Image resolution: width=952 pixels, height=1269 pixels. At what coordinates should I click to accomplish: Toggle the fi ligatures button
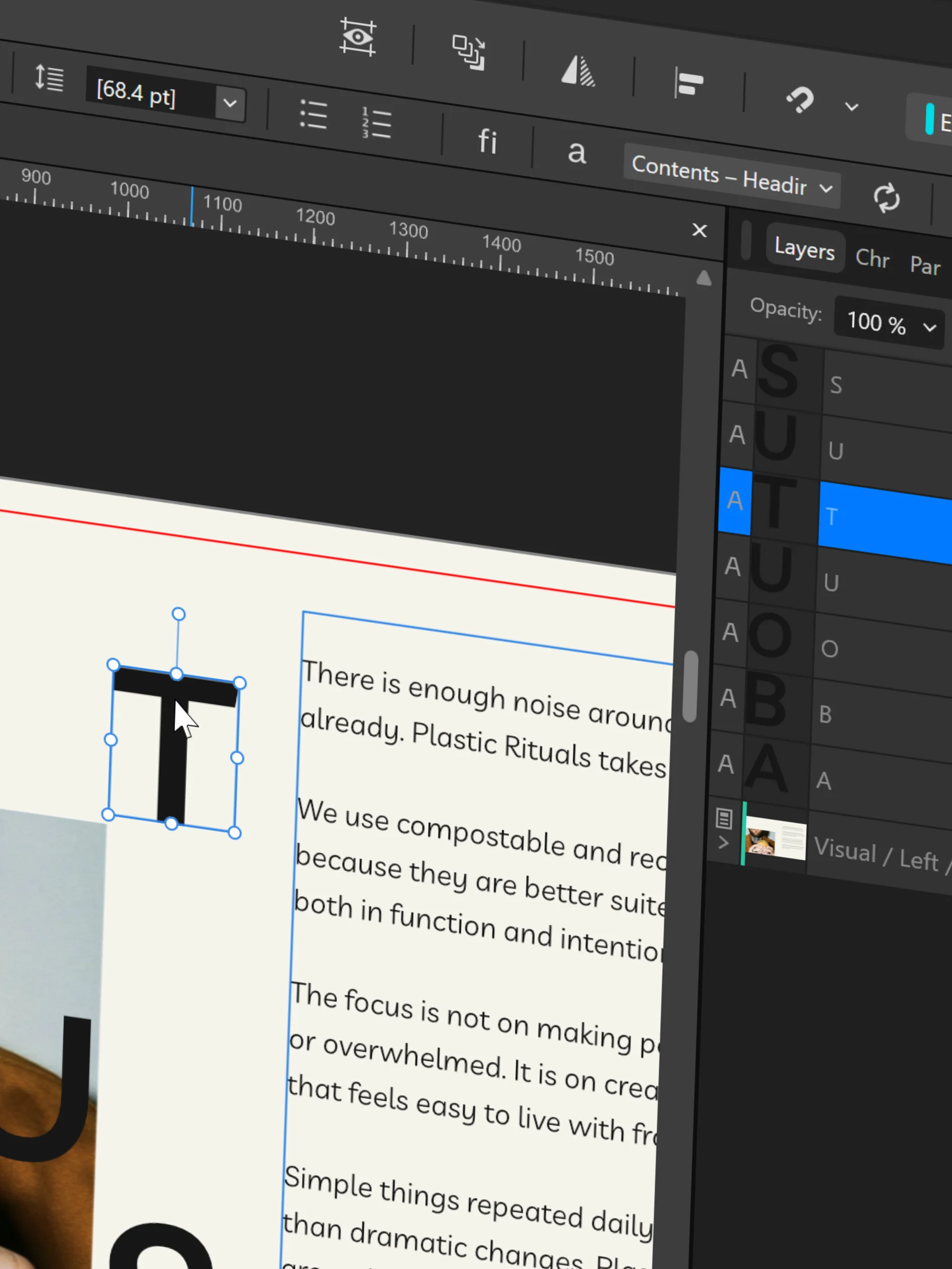[x=487, y=141]
